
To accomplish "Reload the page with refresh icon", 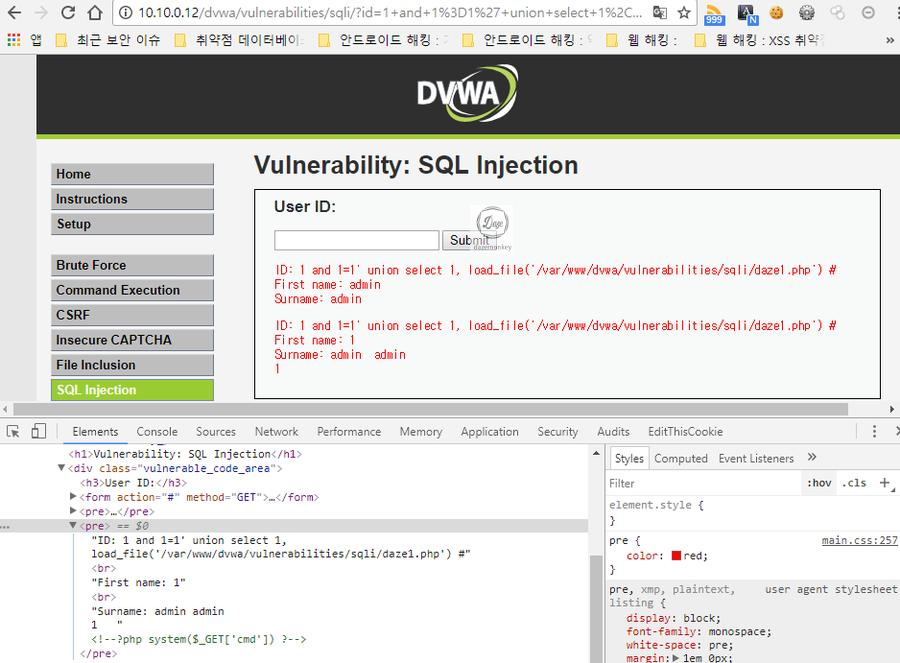I will point(68,12).
